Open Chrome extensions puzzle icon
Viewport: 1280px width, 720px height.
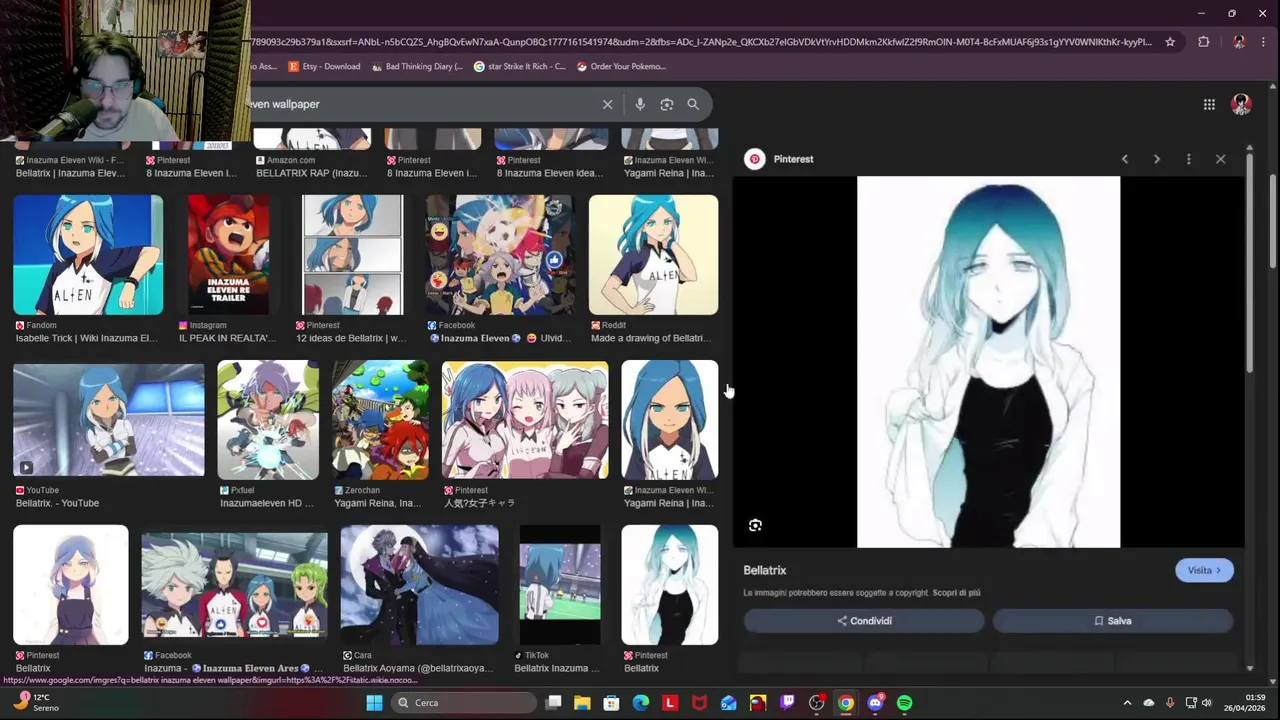[x=1204, y=42]
